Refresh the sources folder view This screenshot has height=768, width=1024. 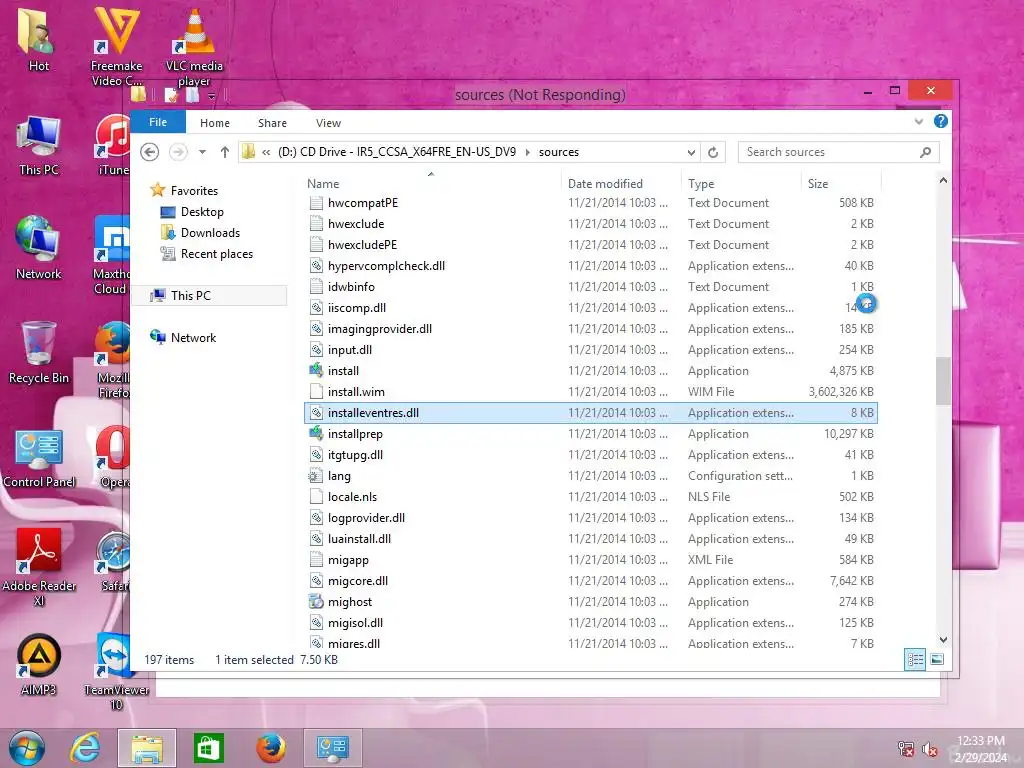coord(713,152)
